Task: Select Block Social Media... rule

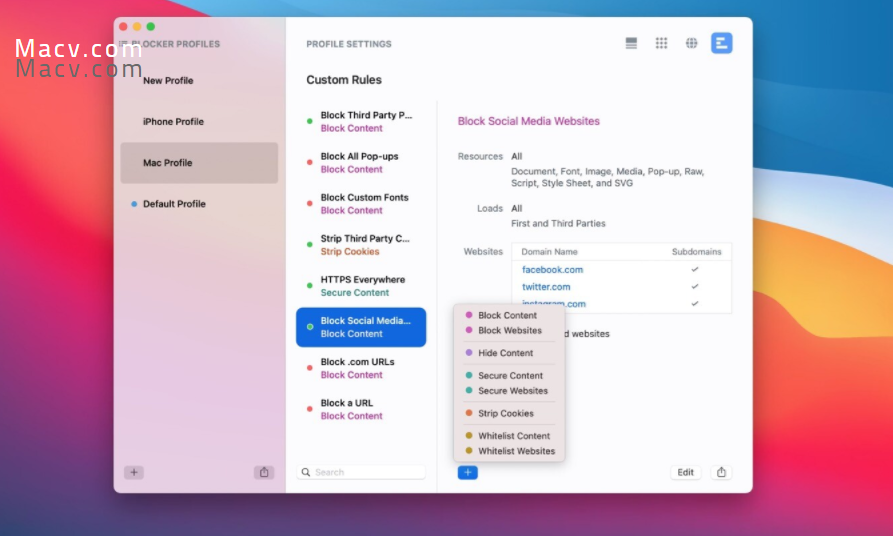Action: click(361, 327)
